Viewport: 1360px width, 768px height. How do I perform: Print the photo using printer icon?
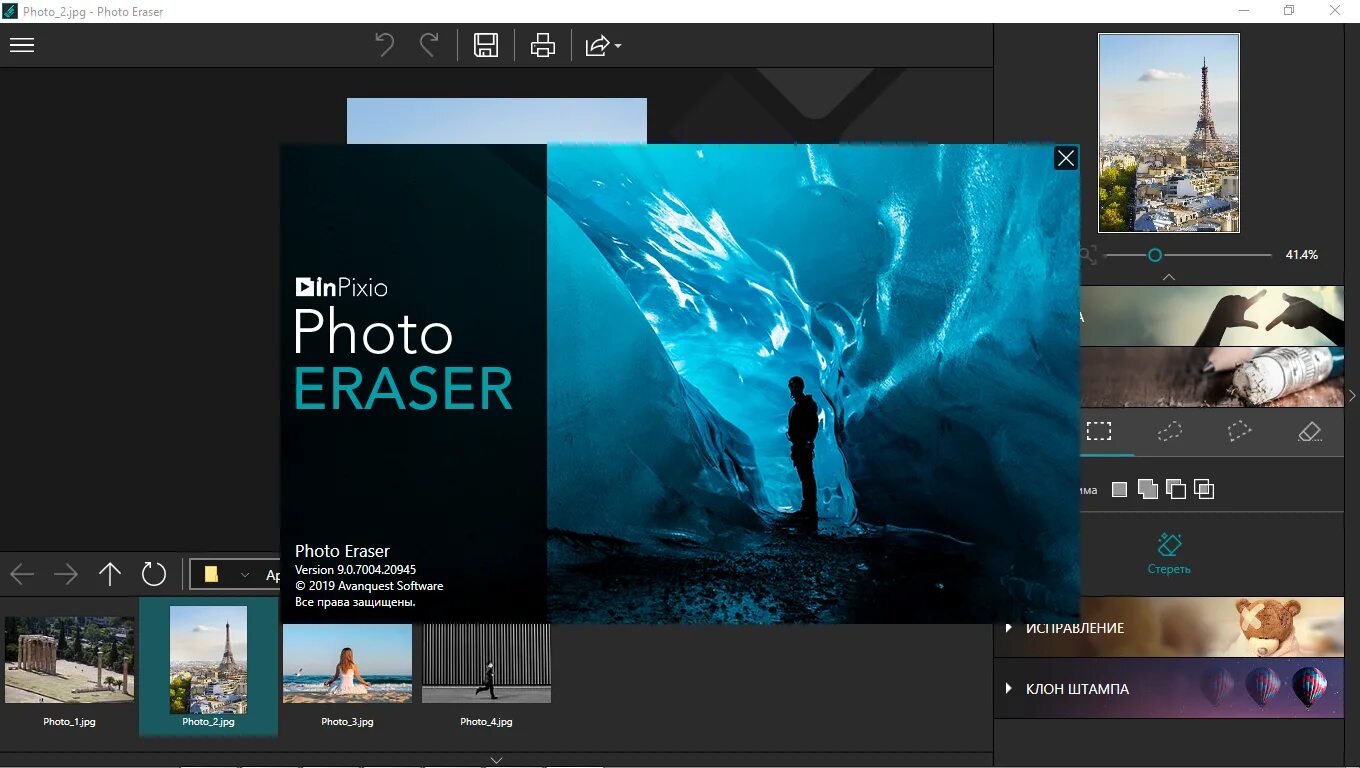[x=543, y=45]
